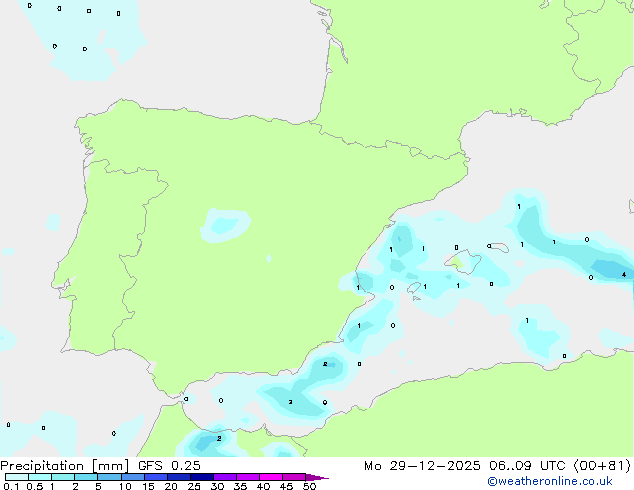
Task: Click the 1–2 mm legend color swatch
Action: [63, 477]
